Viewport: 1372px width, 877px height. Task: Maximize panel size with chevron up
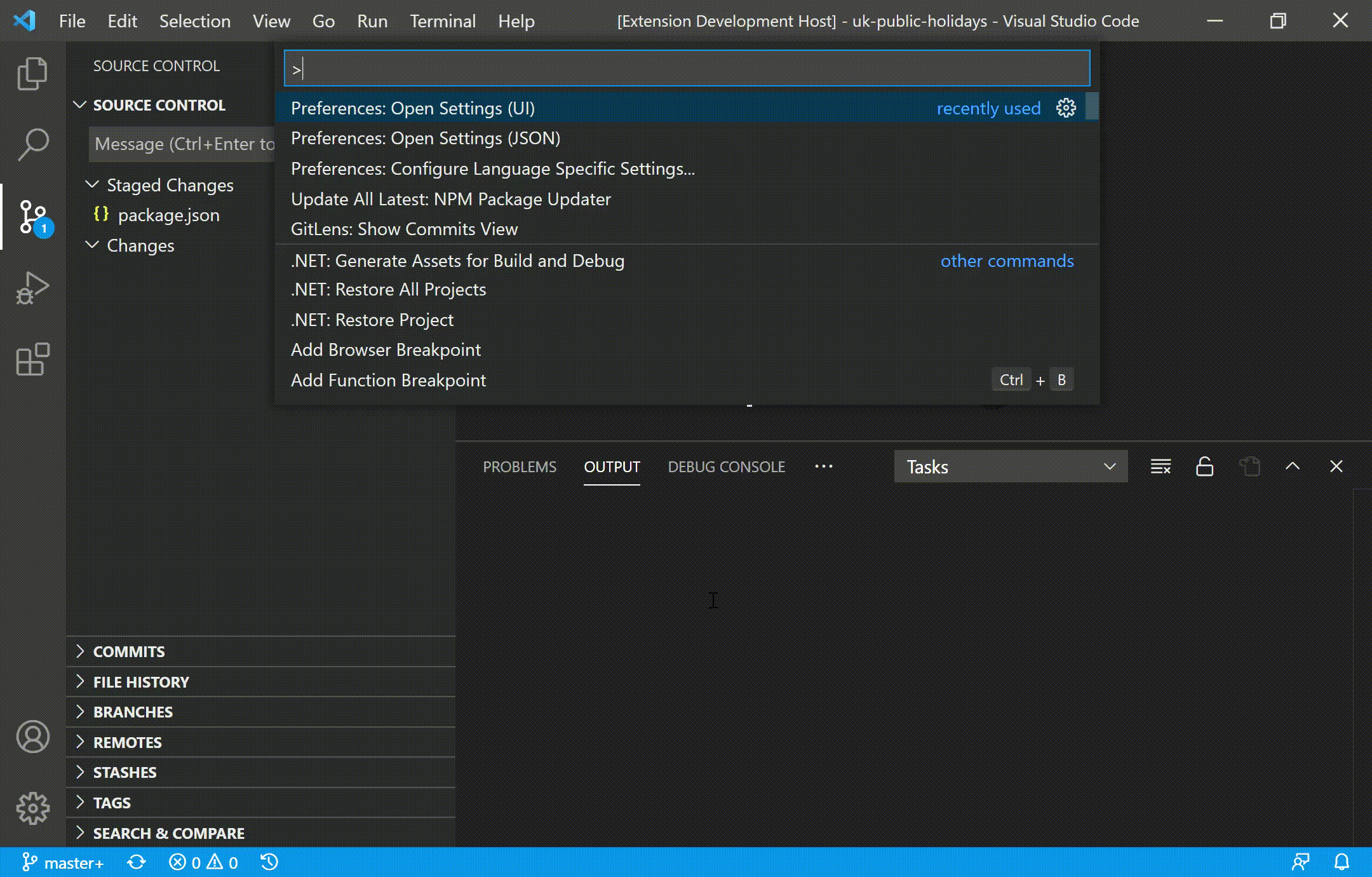(x=1293, y=466)
